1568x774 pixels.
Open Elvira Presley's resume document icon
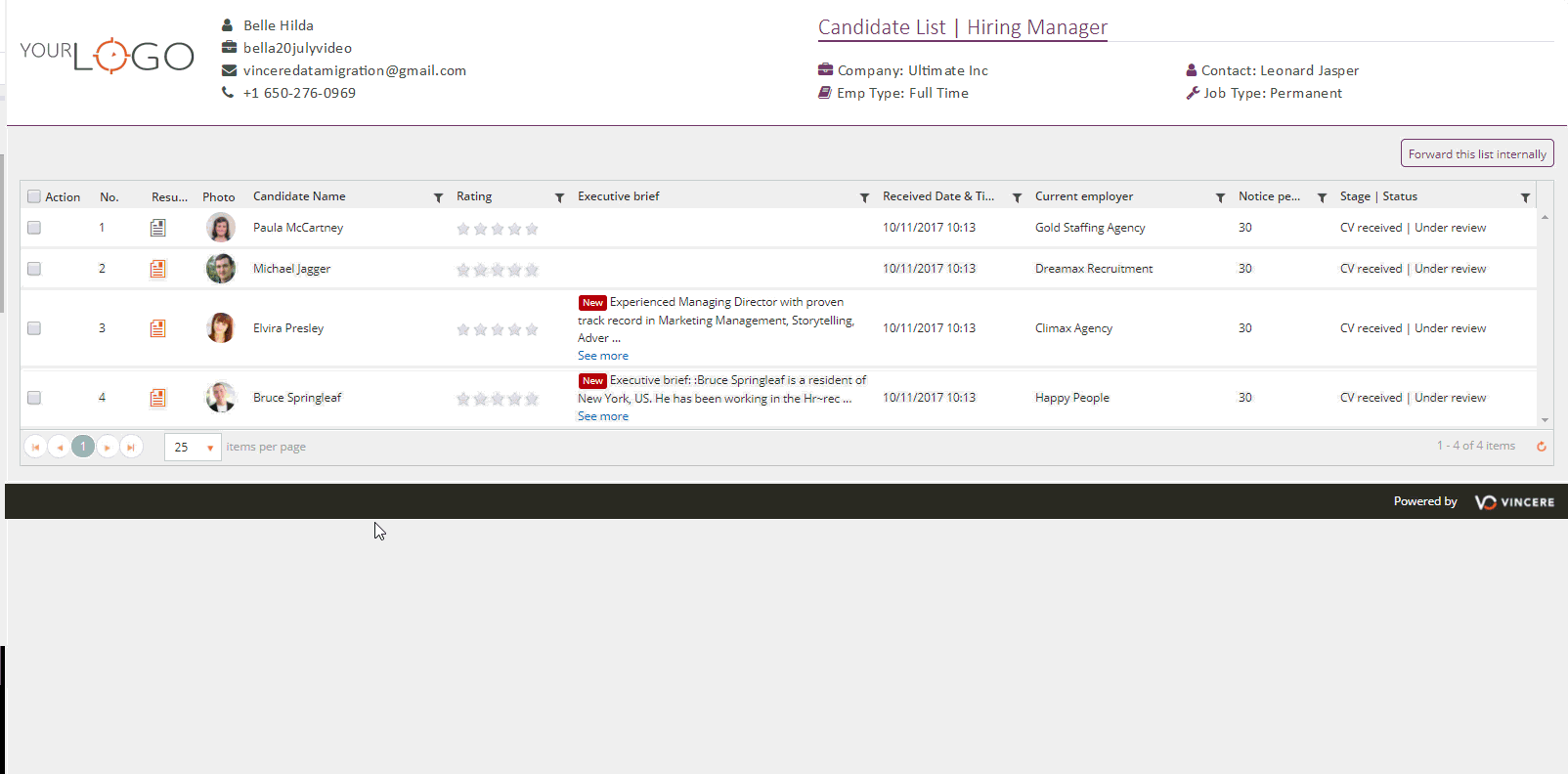[x=157, y=328]
